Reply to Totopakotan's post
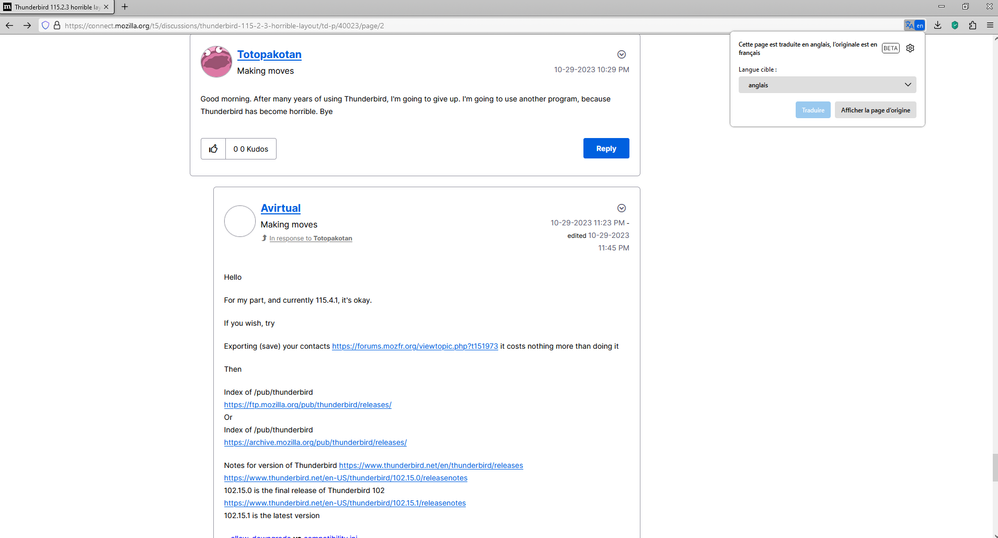Viewport: 998px width, 538px height. tap(606, 148)
